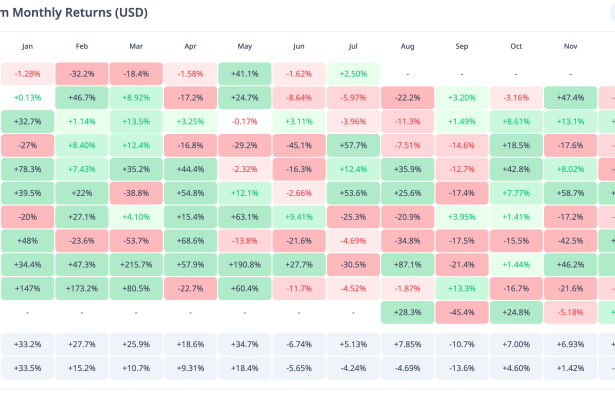Select the +78.3% cell in January
This screenshot has height=403, width=615.
click(27, 168)
